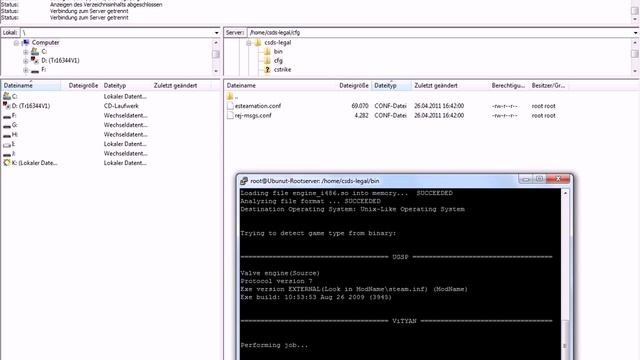Screen dimensions: 640x360
Task: Select F: removable drive in local file list
Action: (x=10, y=116)
